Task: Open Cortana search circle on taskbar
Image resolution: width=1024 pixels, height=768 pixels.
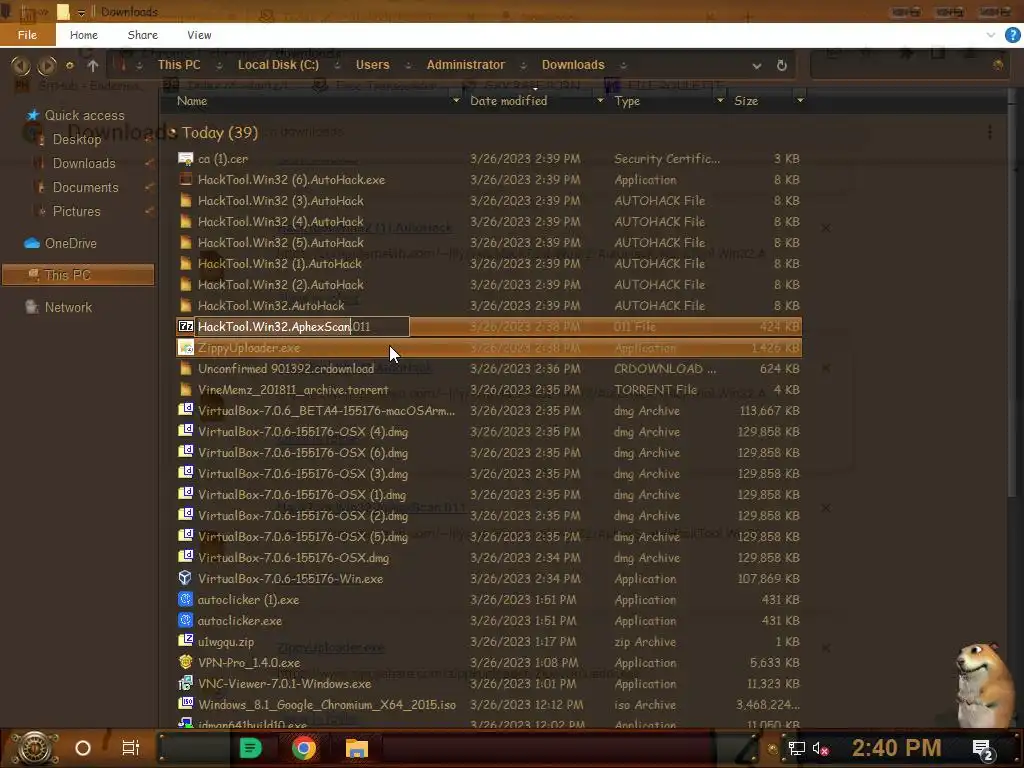Action: [x=83, y=748]
